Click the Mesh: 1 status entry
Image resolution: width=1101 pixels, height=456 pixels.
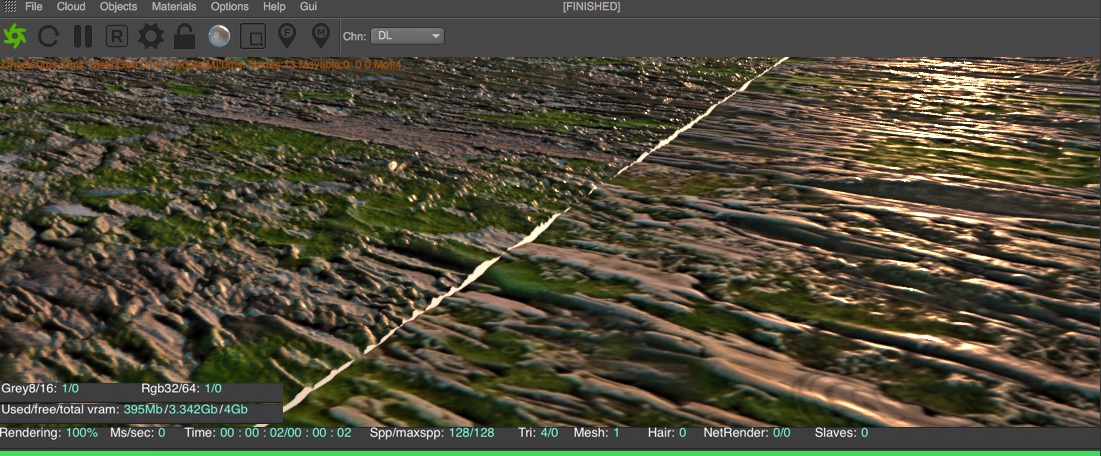597,433
